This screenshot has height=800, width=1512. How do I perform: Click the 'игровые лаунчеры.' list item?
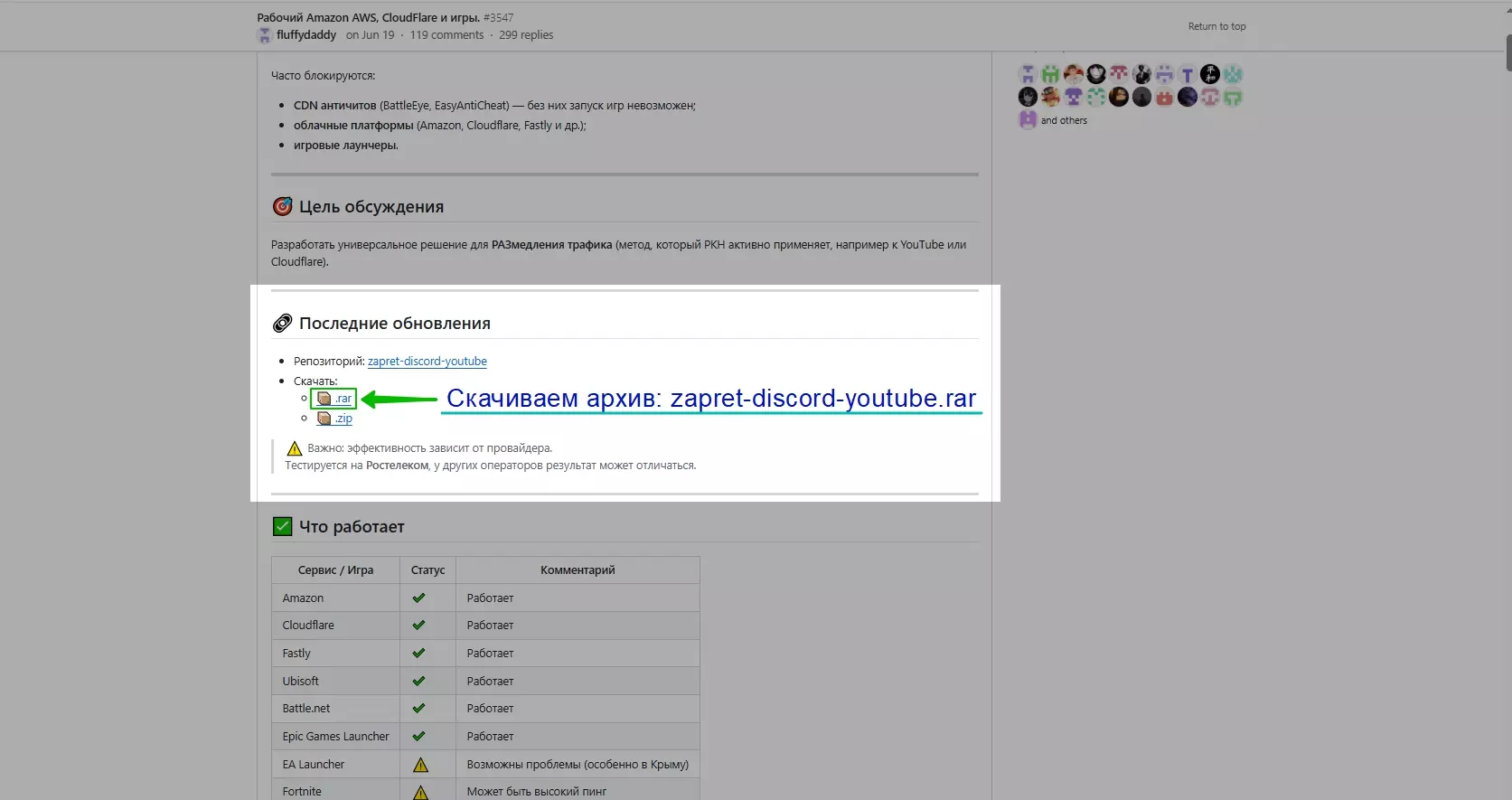[345, 146]
